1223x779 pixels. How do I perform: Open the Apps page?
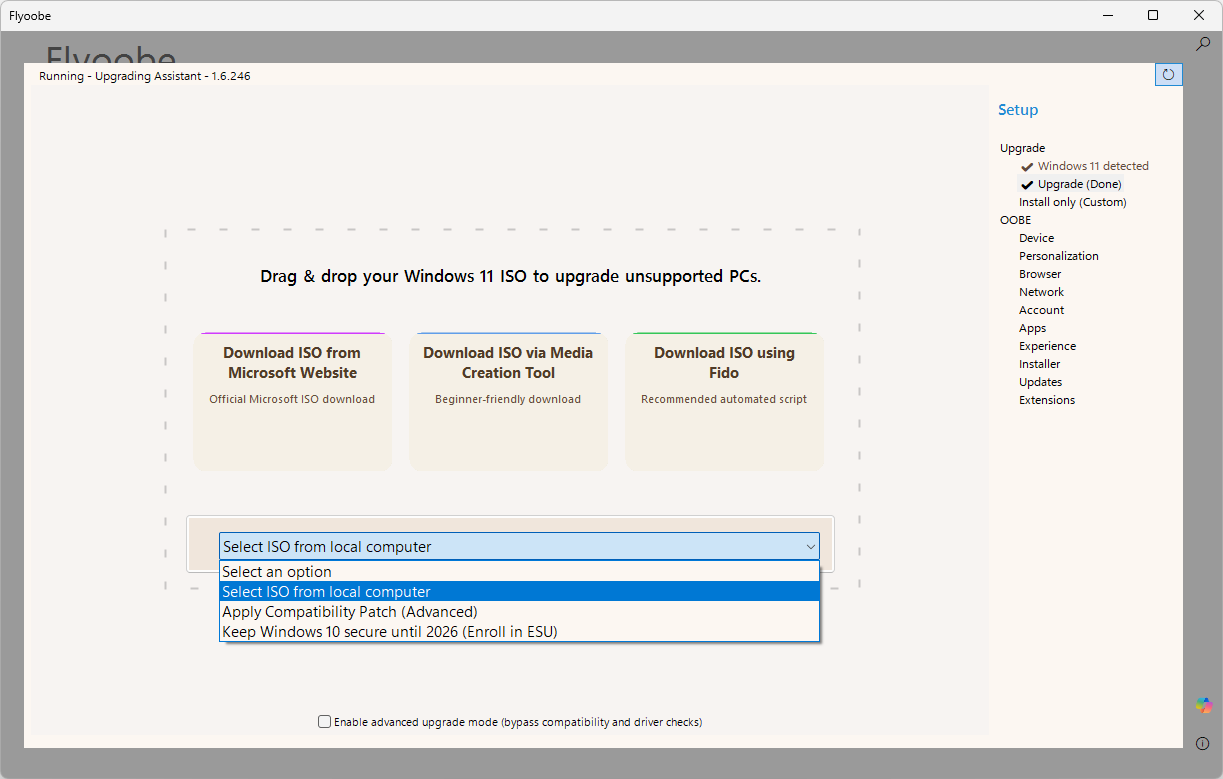click(1032, 328)
